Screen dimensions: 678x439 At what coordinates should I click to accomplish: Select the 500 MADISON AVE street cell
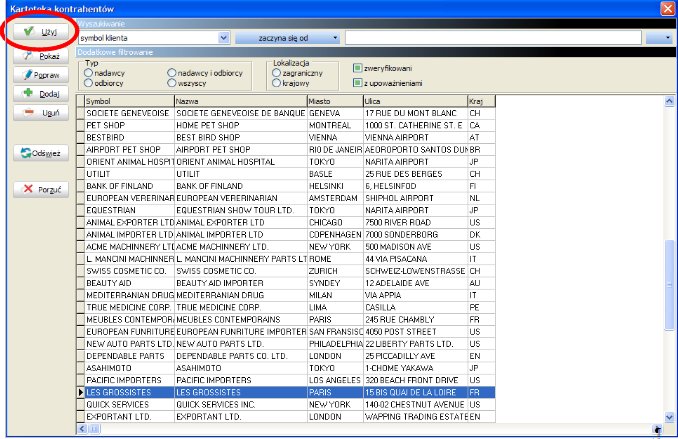416,247
